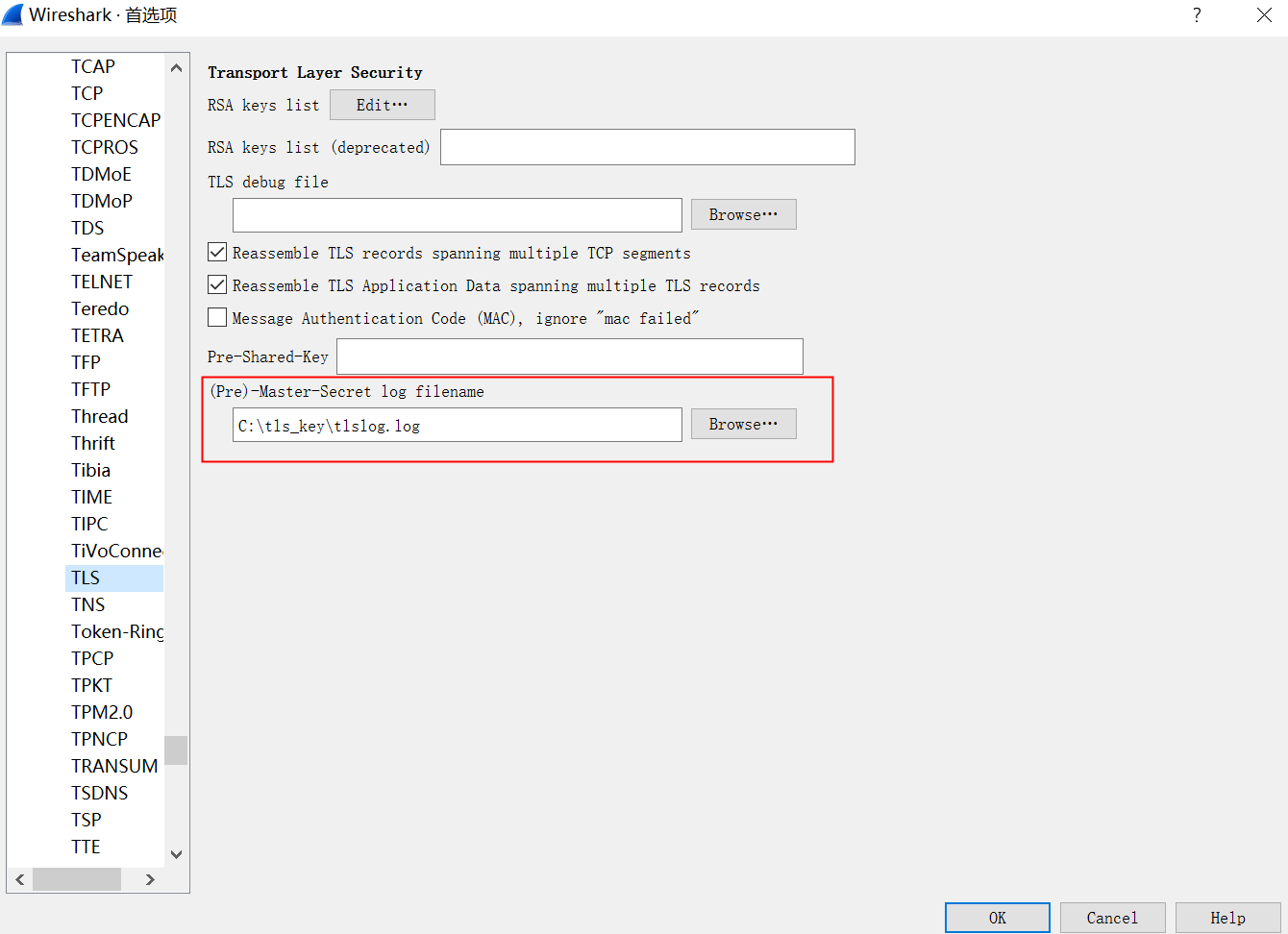Select TIME protocol

92,497
